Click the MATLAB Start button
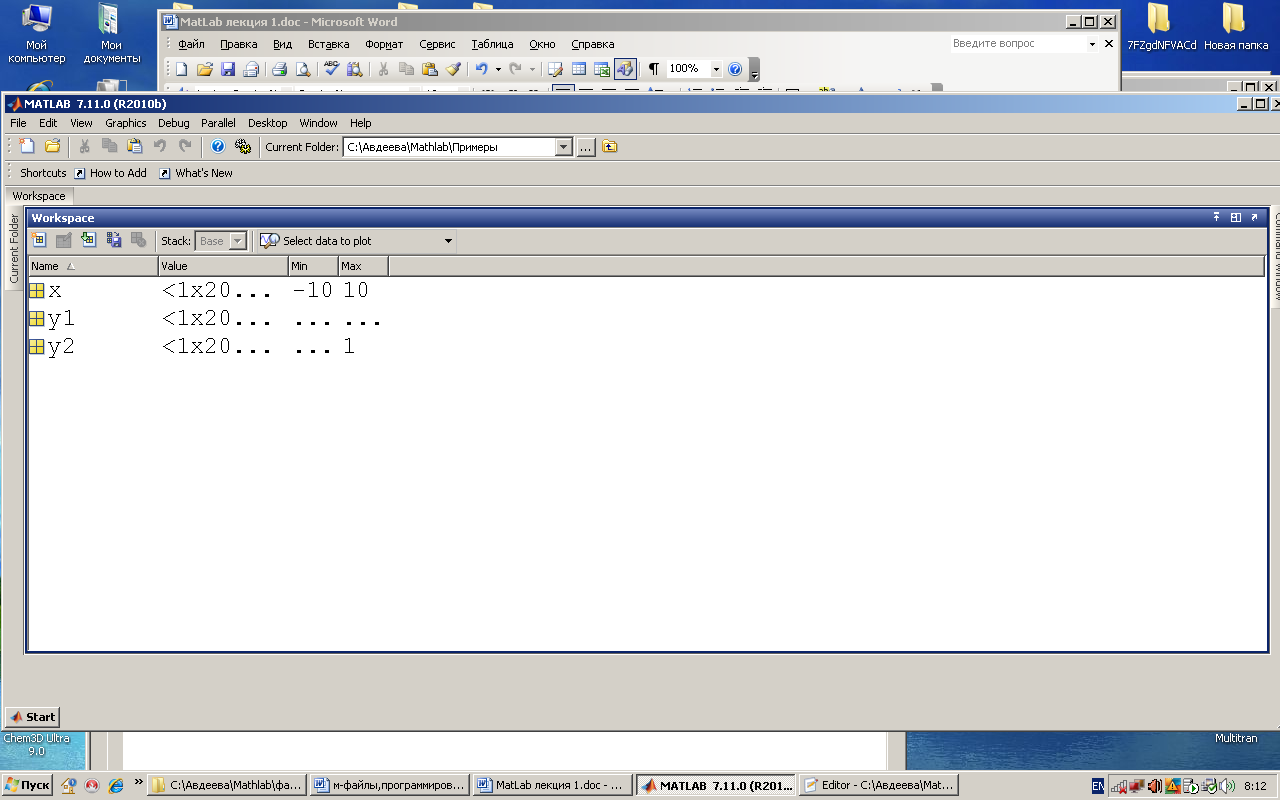 (x=32, y=716)
